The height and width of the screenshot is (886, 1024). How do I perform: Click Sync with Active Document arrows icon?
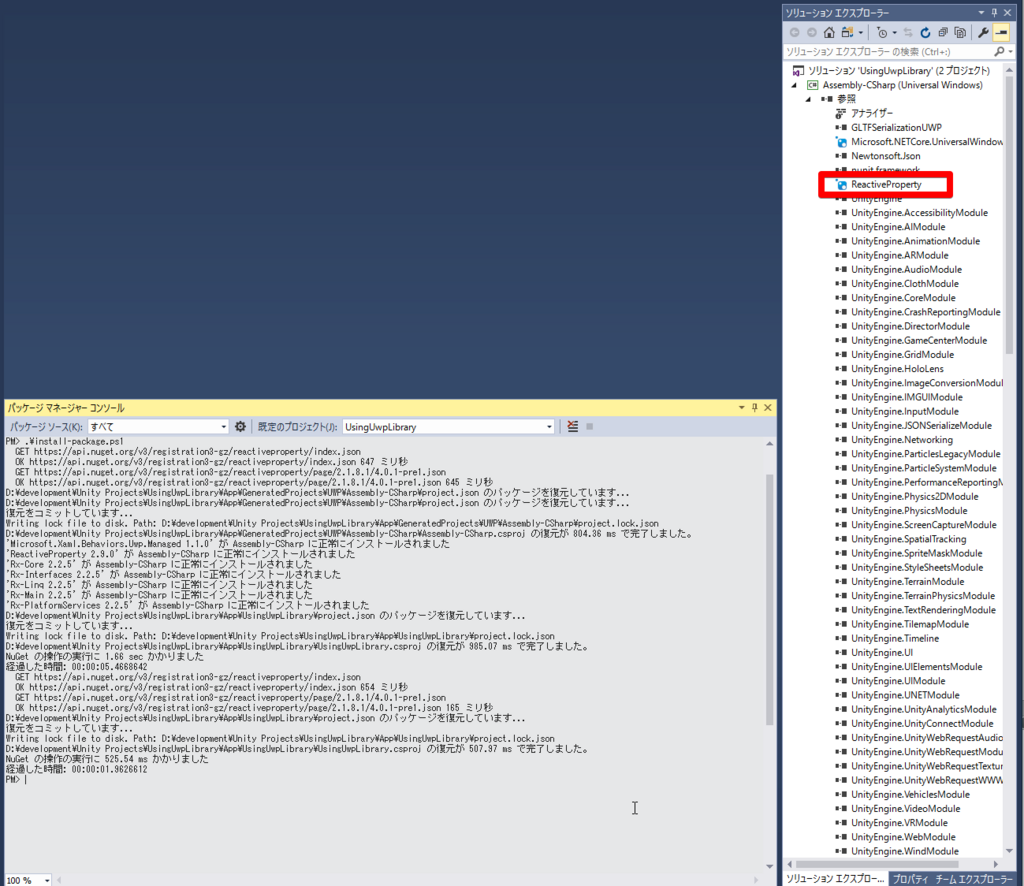click(908, 33)
